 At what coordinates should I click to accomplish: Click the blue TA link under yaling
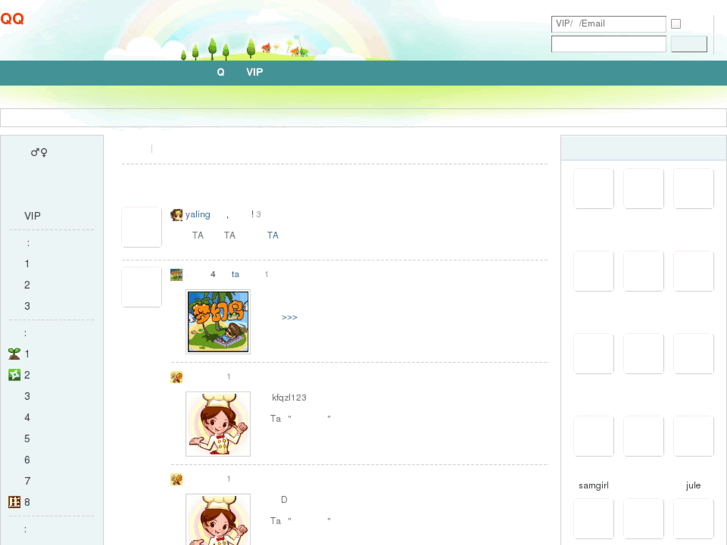click(273, 235)
